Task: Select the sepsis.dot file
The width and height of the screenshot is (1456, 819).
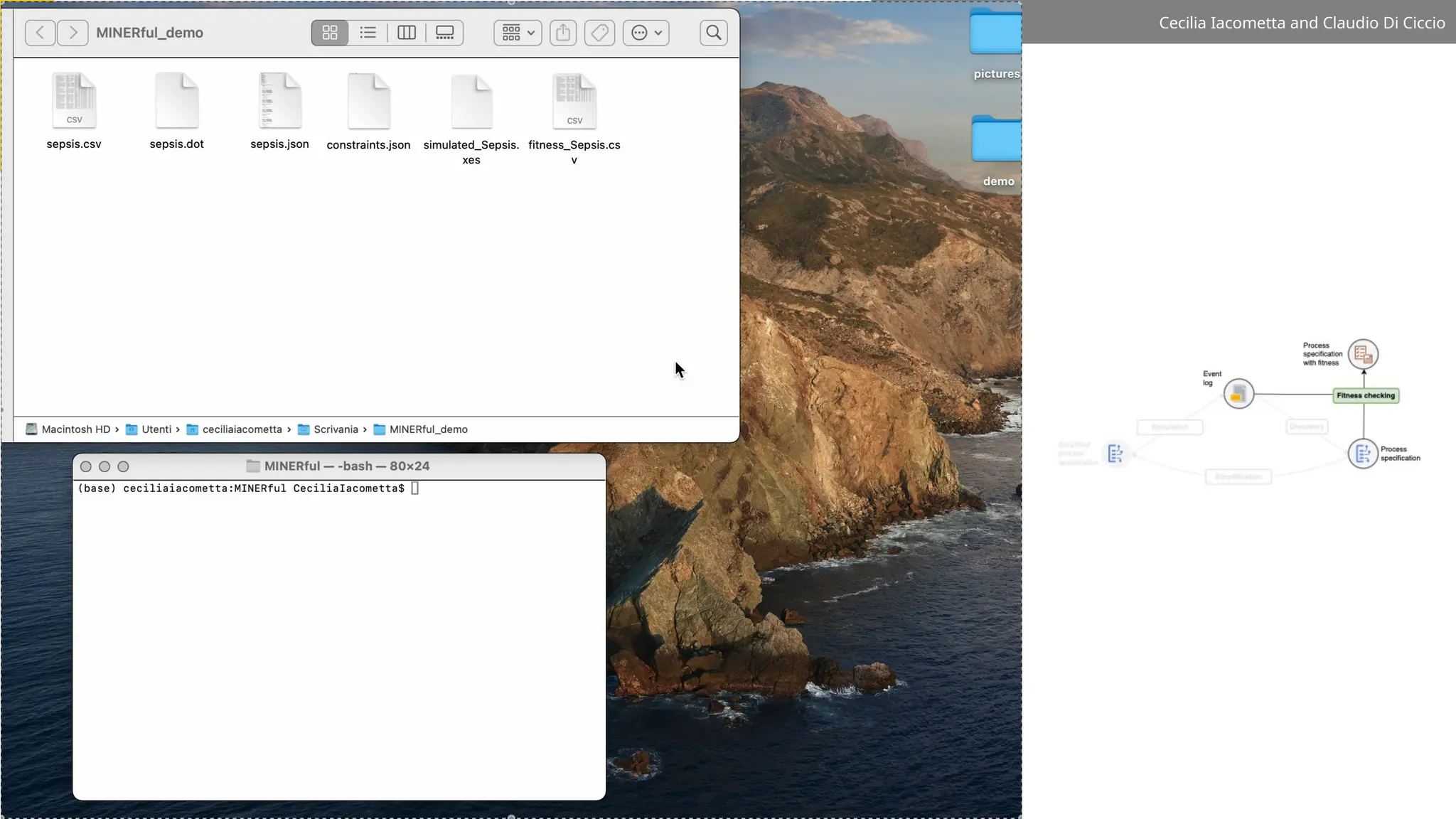Action: pyautogui.click(x=177, y=101)
